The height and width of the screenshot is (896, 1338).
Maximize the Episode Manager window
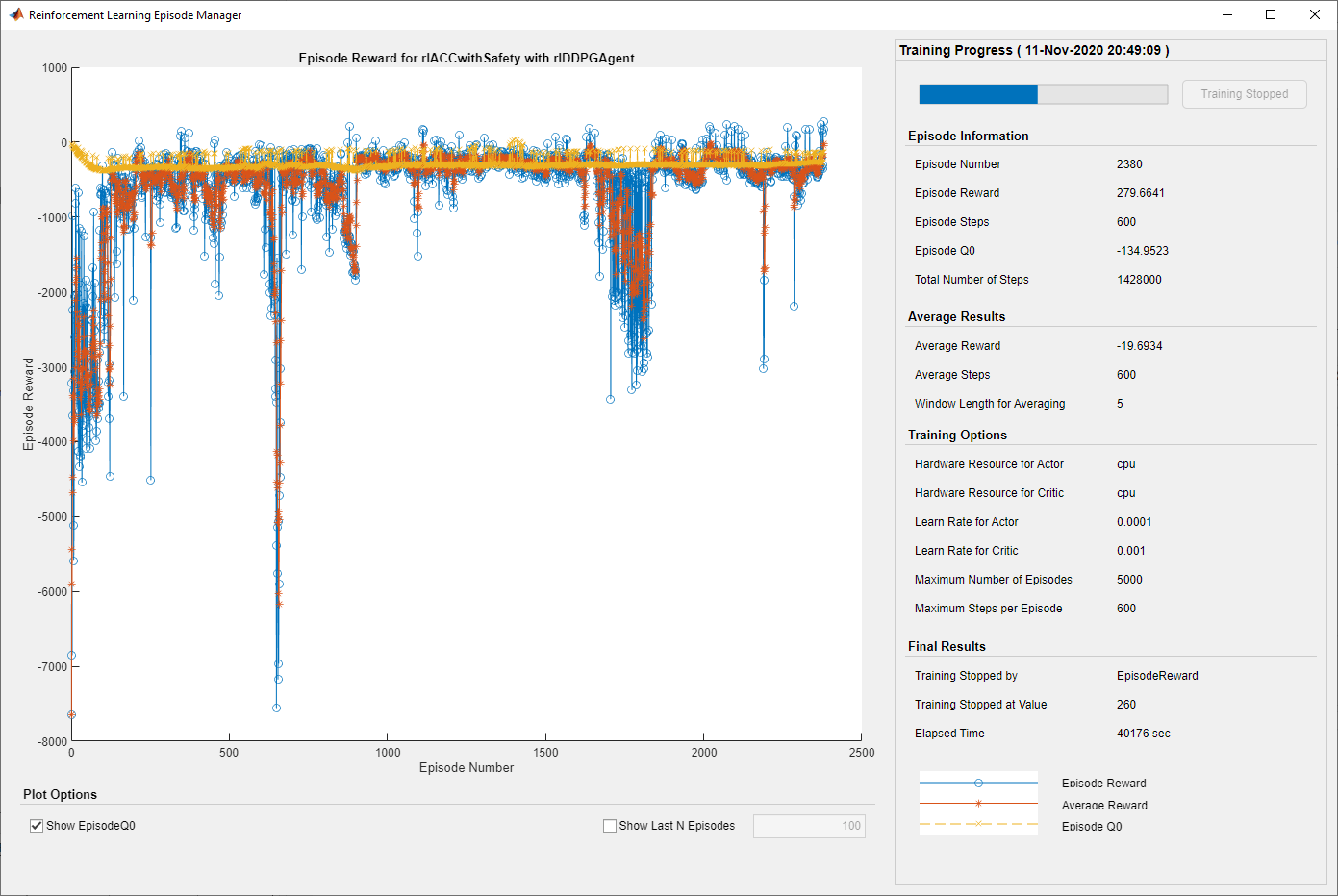pos(1271,14)
